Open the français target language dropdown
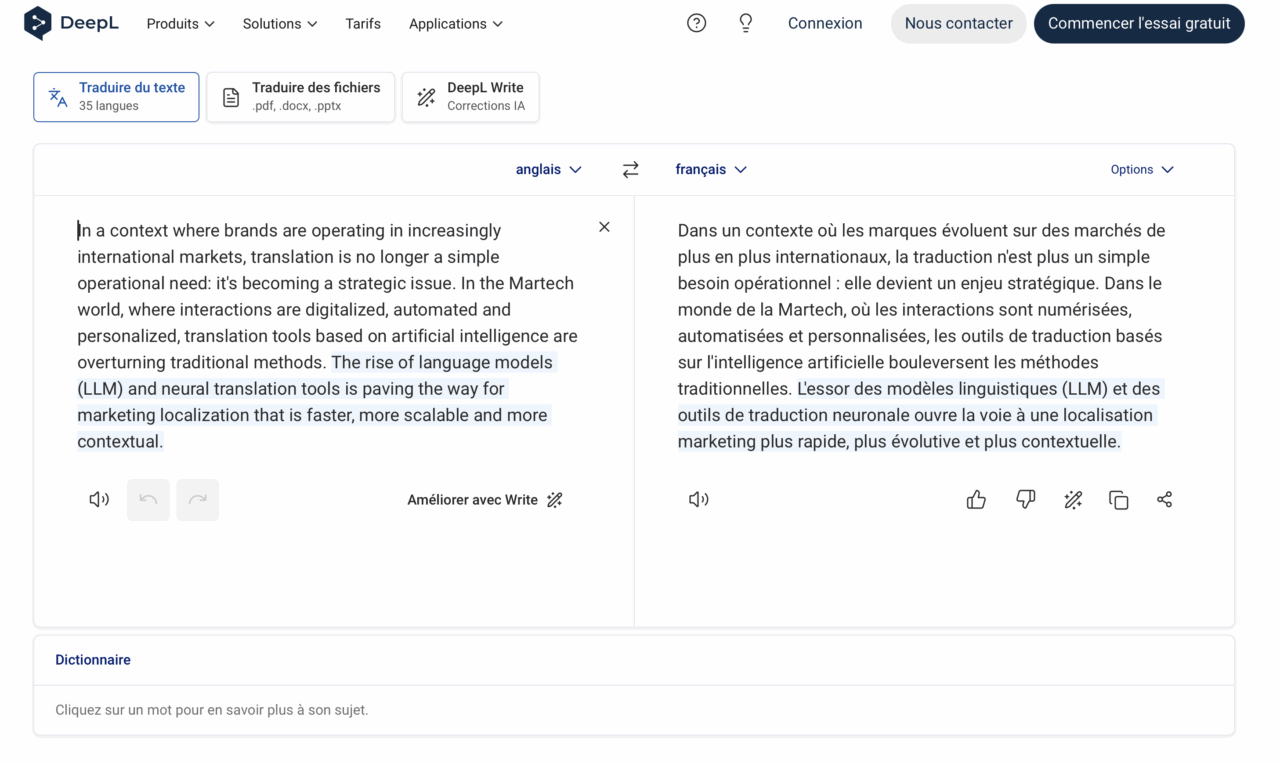Screen dimensions: 1280x763 (x=711, y=170)
